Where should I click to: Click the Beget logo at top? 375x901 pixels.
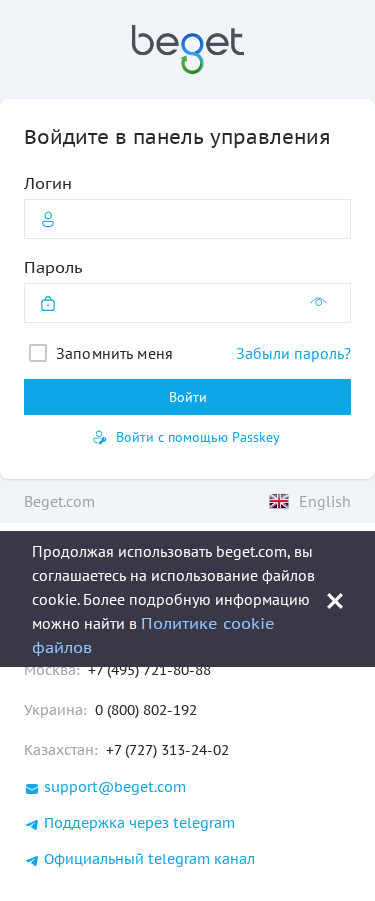pos(188,49)
